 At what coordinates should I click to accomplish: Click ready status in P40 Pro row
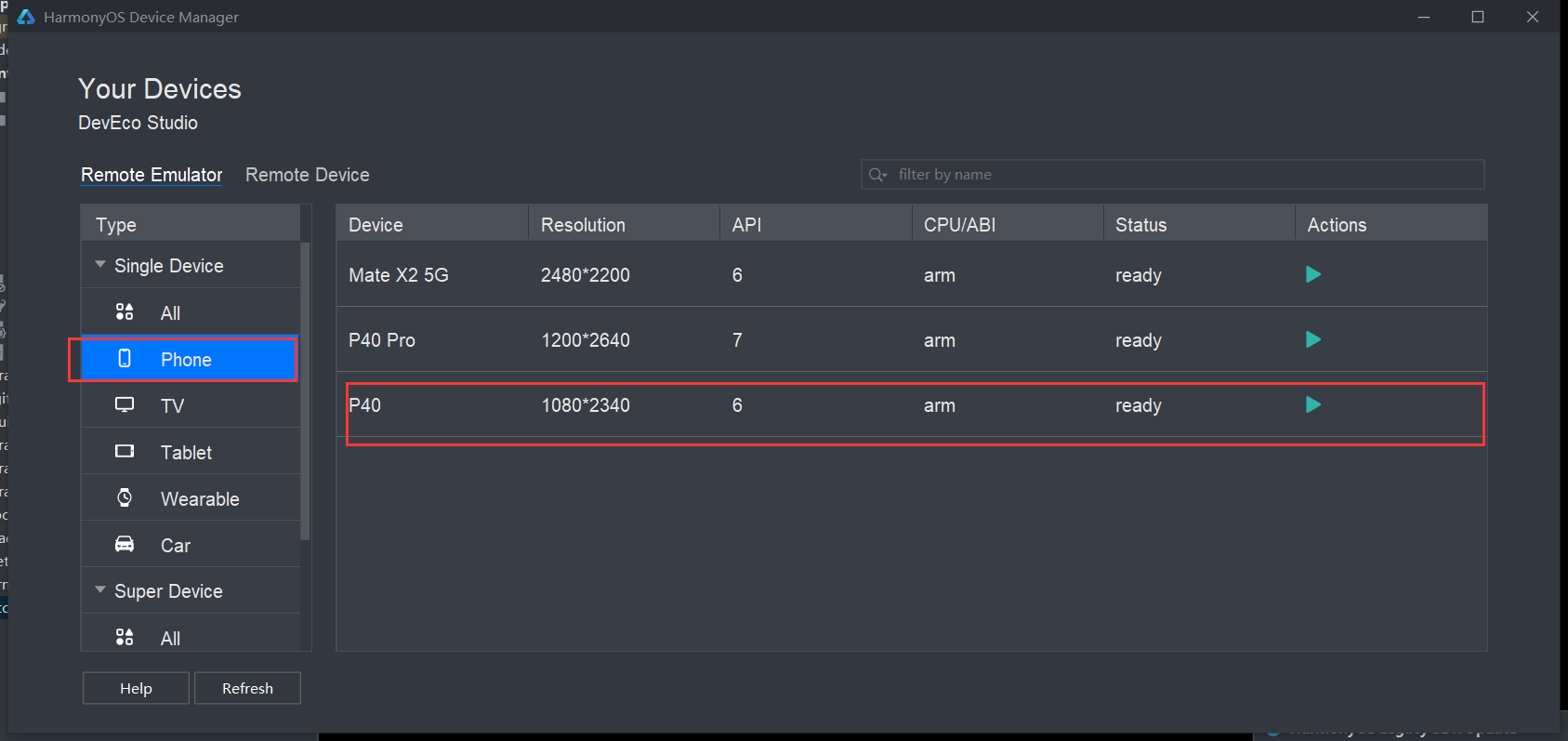[x=1139, y=340]
